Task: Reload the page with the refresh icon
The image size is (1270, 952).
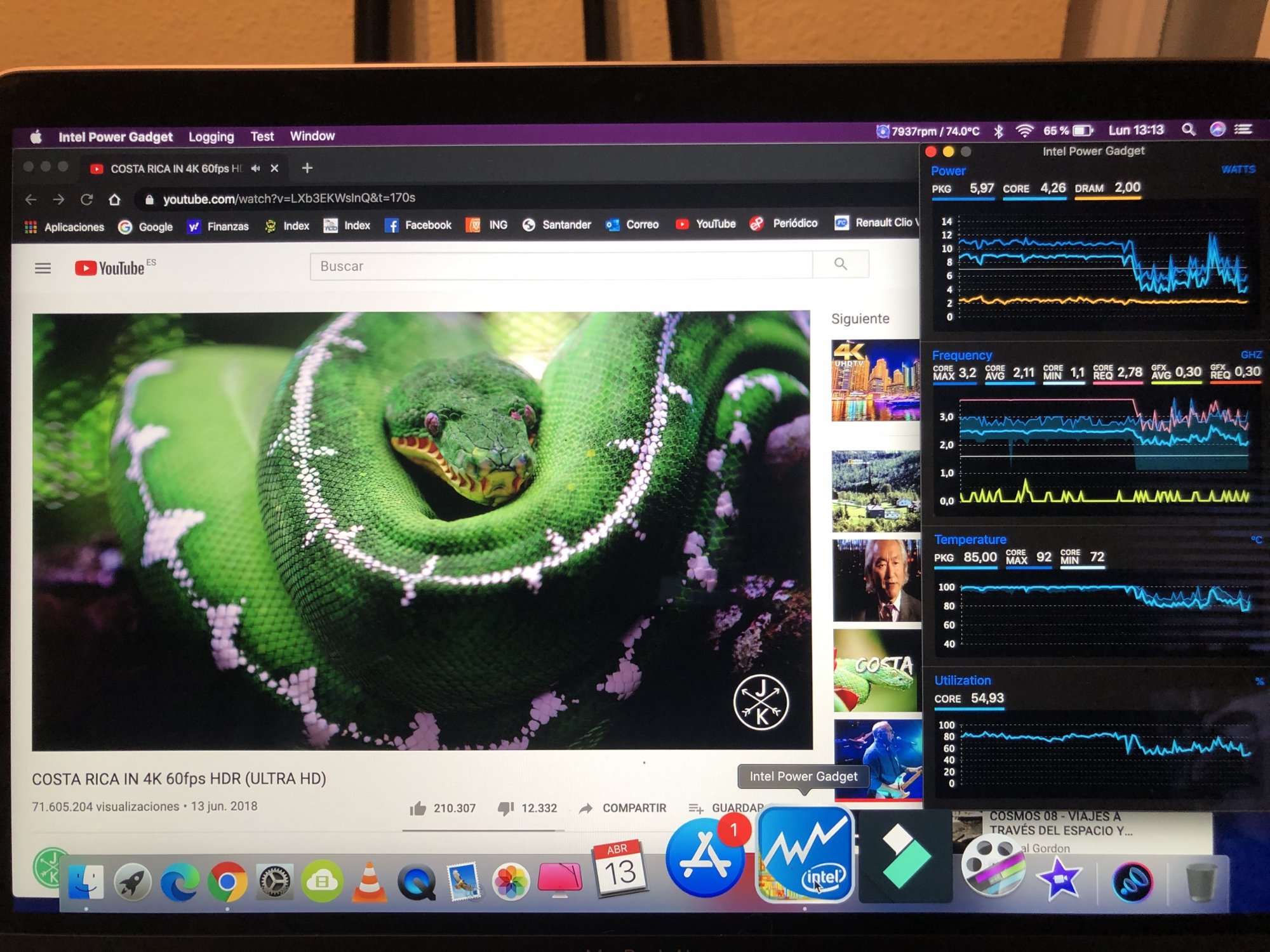Action: click(x=86, y=199)
